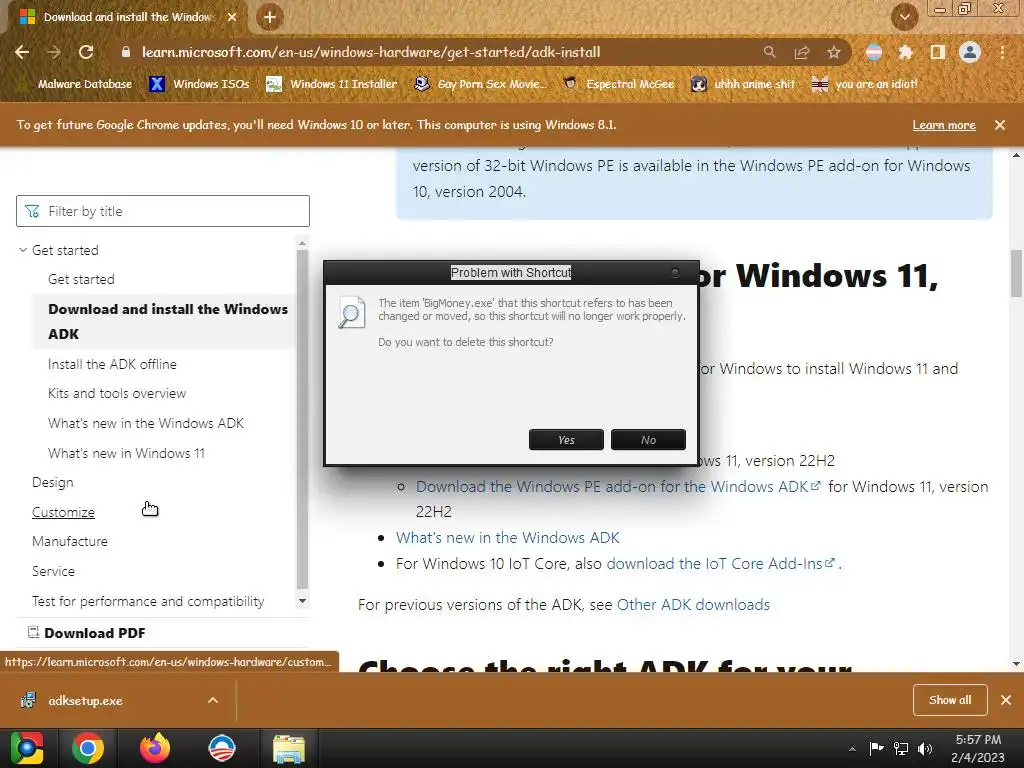
Task: Dismiss the Chrome update banner
Action: click(1000, 125)
